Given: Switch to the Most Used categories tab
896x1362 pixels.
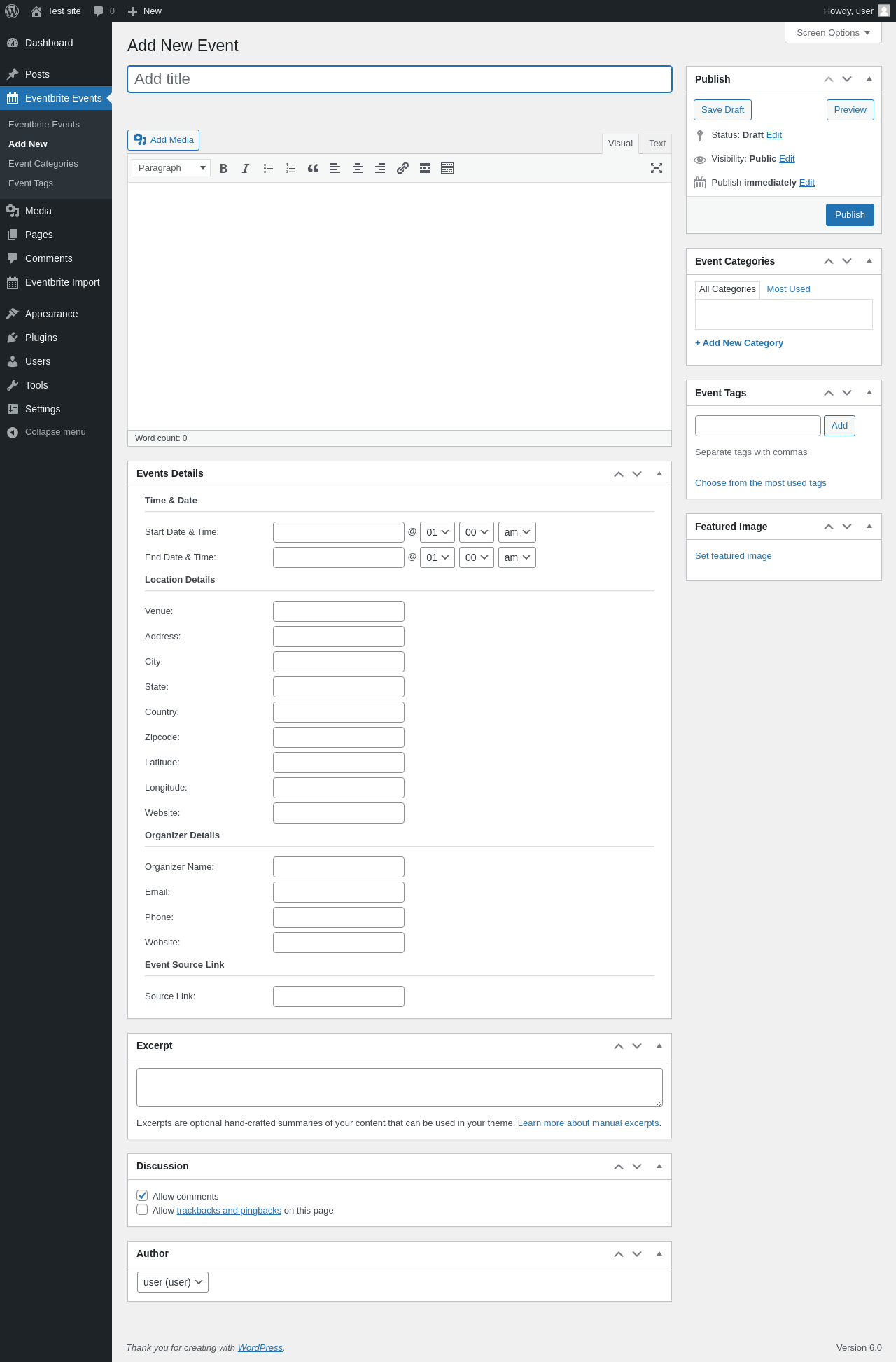Looking at the screenshot, I should [x=788, y=289].
